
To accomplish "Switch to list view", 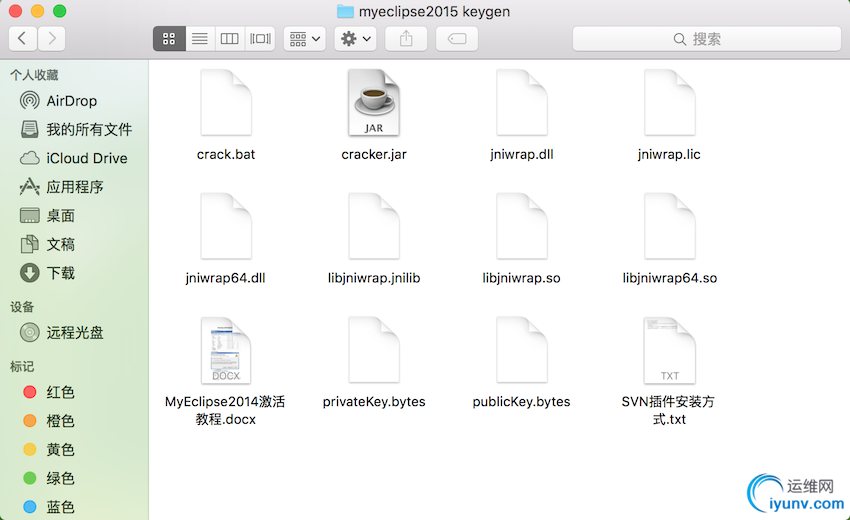I will click(x=199, y=38).
